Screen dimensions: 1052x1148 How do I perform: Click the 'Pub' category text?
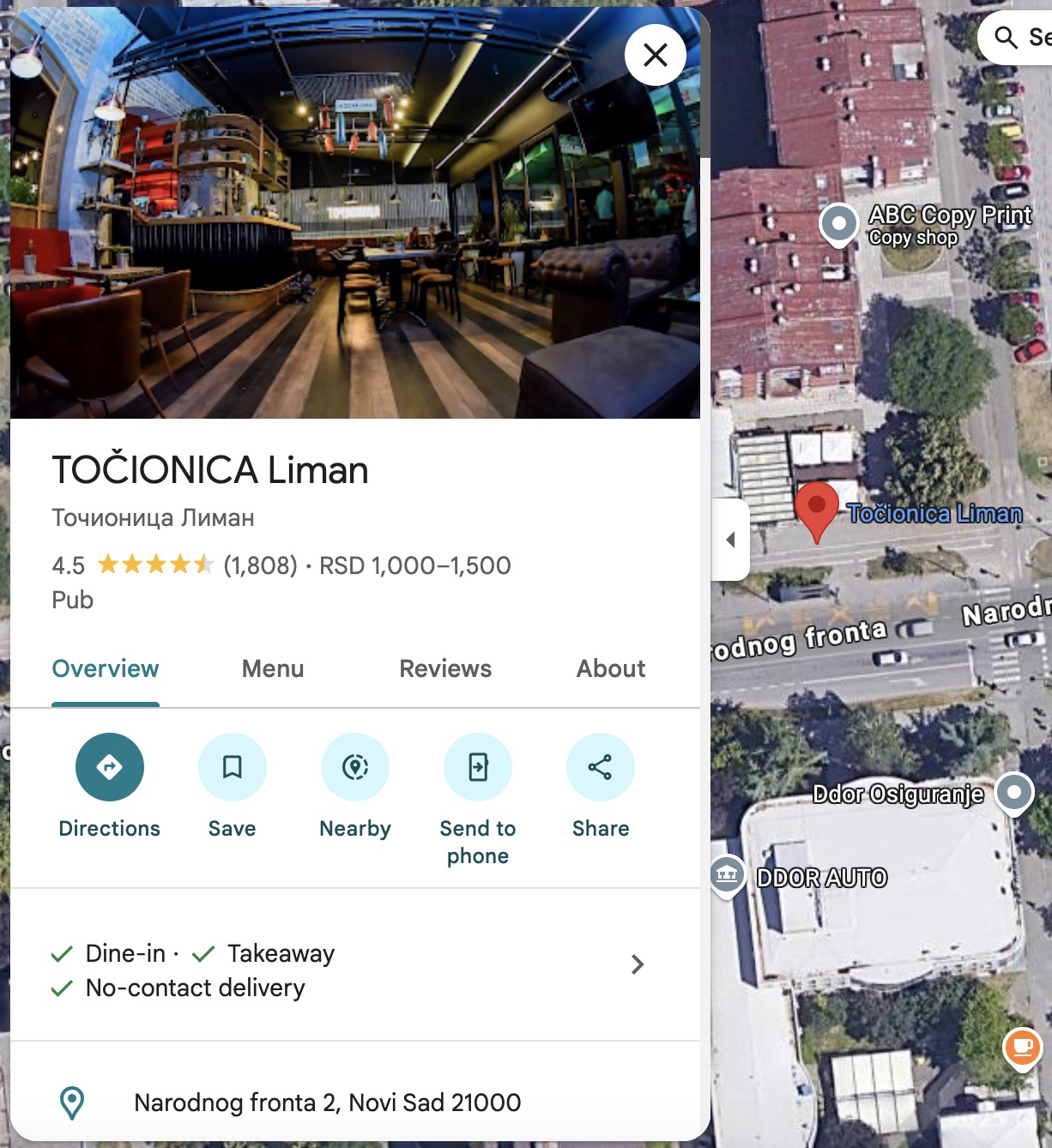tap(72, 600)
